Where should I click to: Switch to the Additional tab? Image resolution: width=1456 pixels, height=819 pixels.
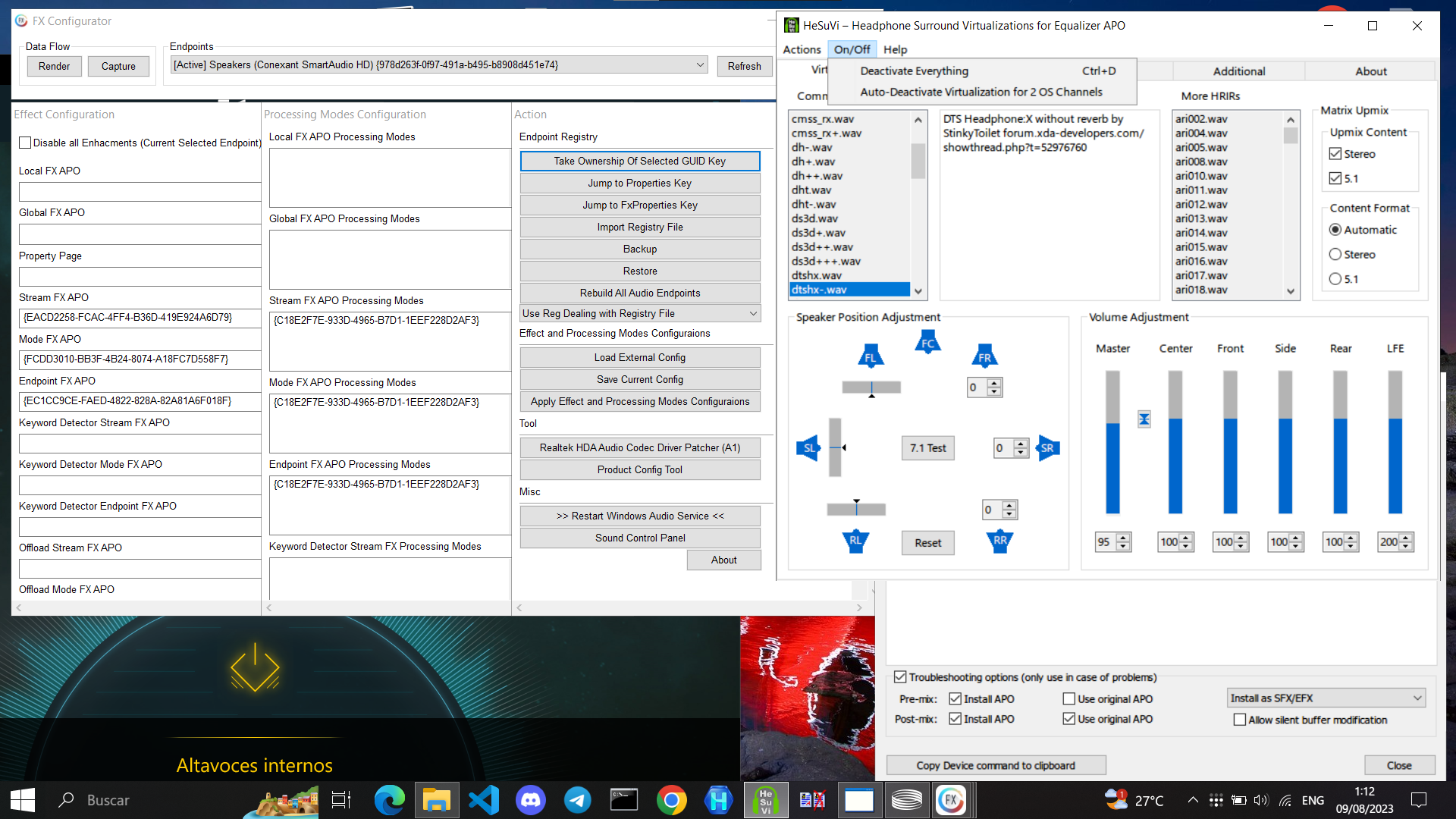[1239, 71]
